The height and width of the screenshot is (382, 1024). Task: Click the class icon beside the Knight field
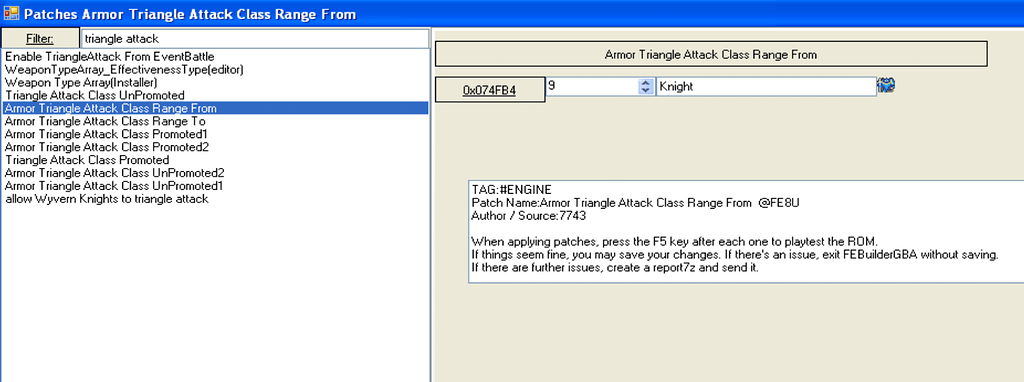(x=886, y=85)
